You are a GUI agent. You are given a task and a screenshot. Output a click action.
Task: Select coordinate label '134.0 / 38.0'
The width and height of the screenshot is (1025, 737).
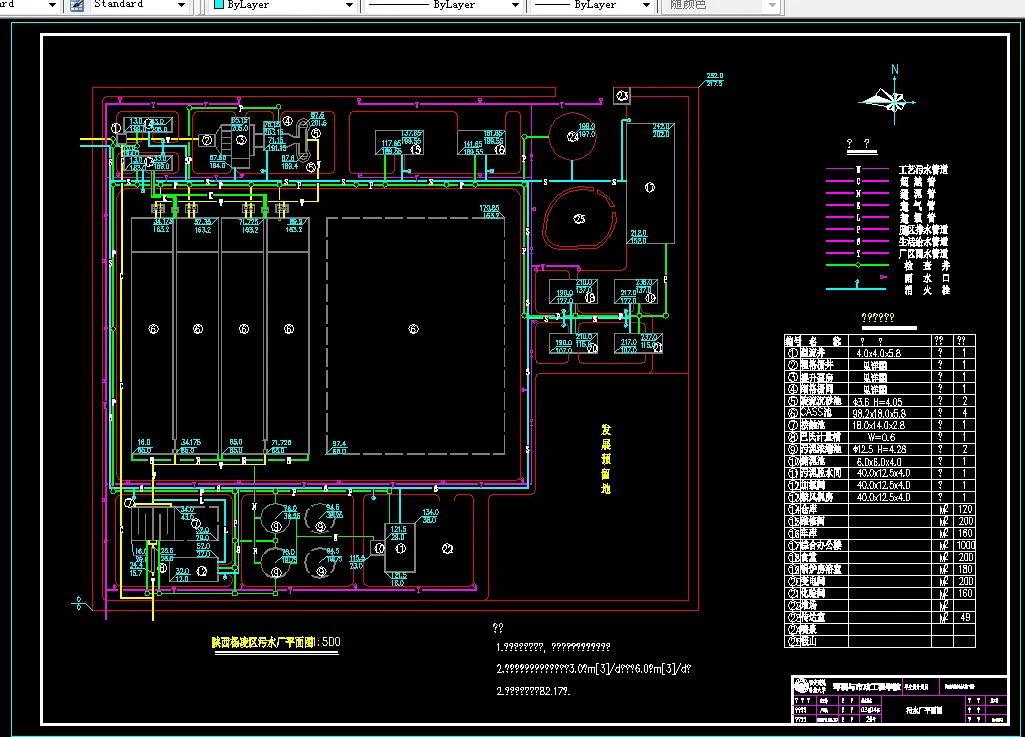[430, 516]
